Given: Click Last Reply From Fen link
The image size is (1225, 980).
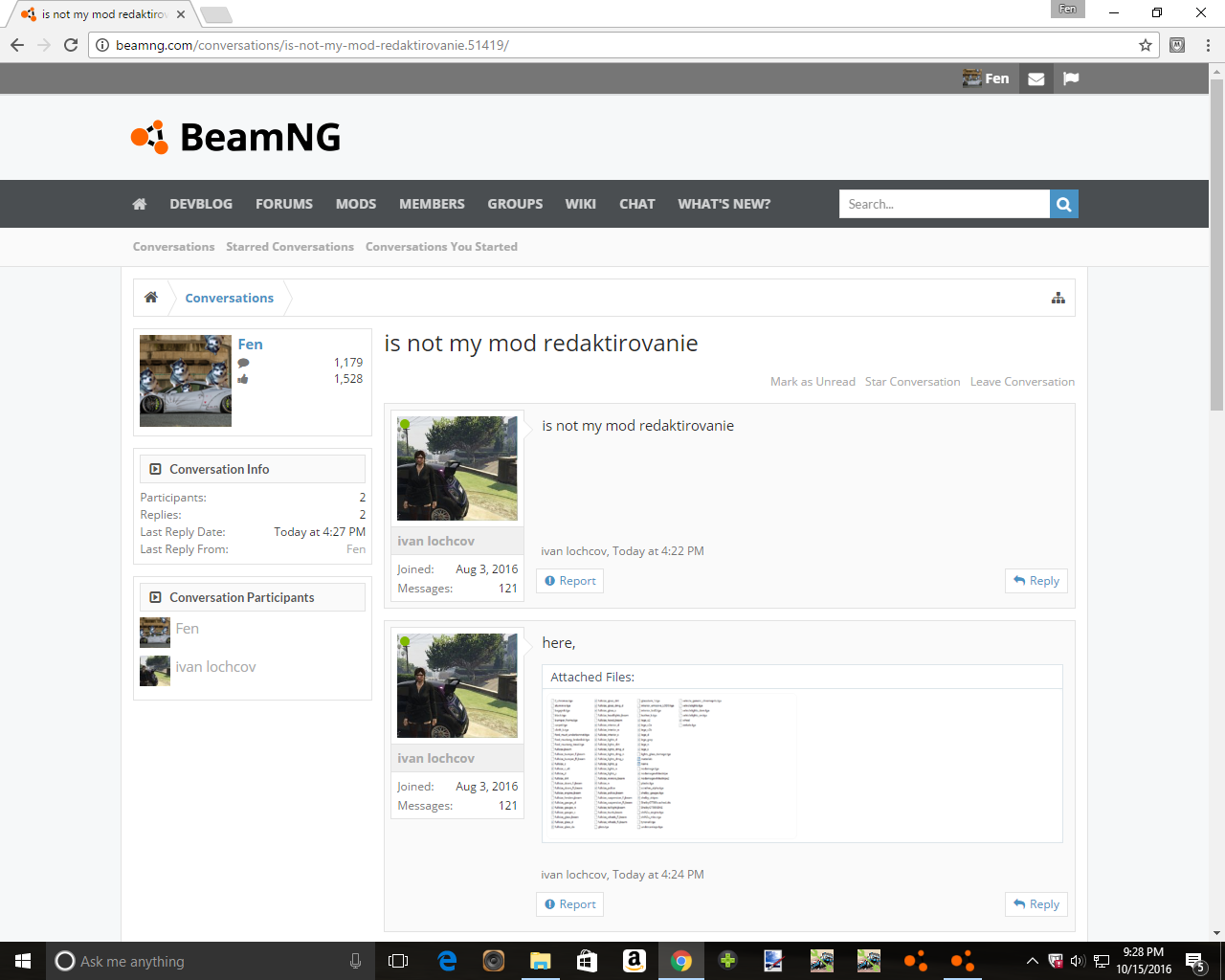Looking at the screenshot, I should (x=356, y=549).
